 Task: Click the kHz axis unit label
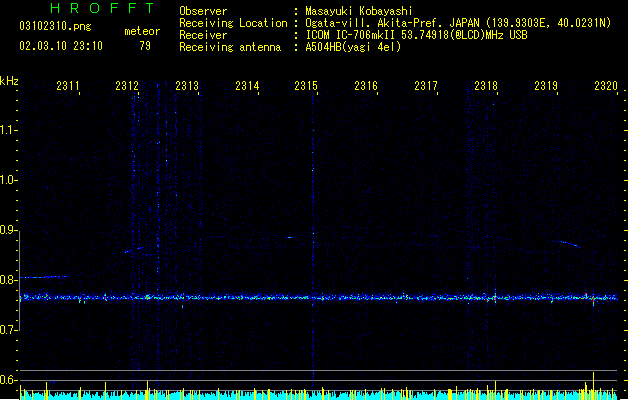(9, 81)
